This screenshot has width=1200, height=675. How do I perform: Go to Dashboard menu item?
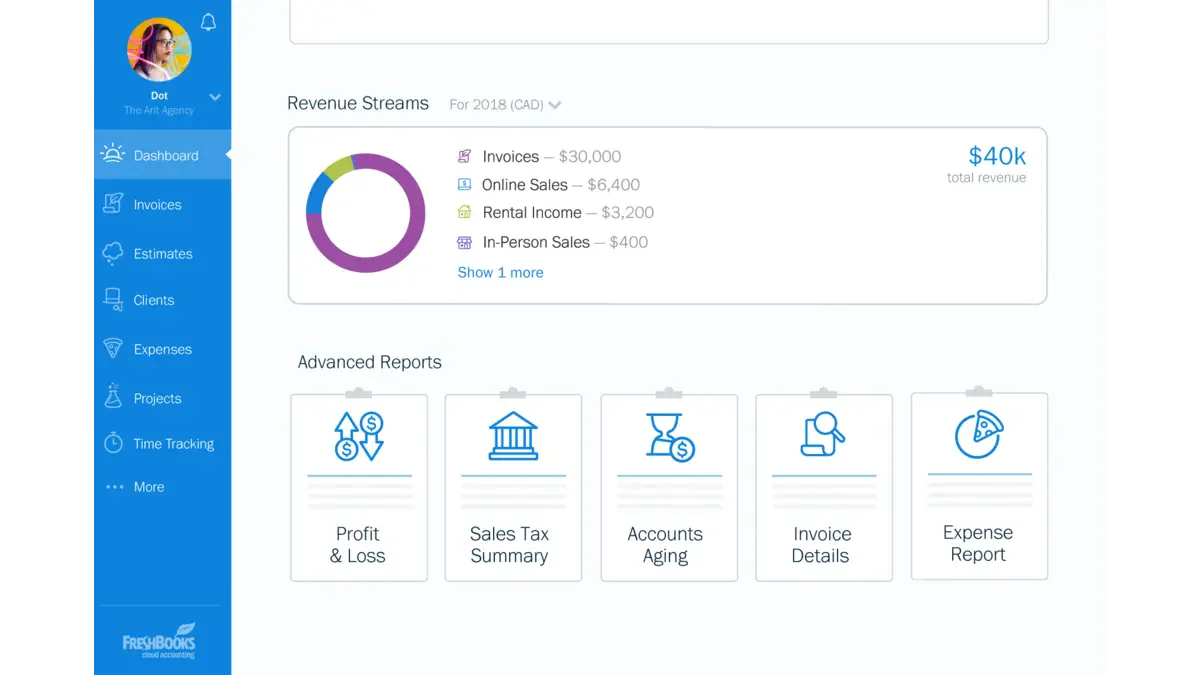click(163, 155)
